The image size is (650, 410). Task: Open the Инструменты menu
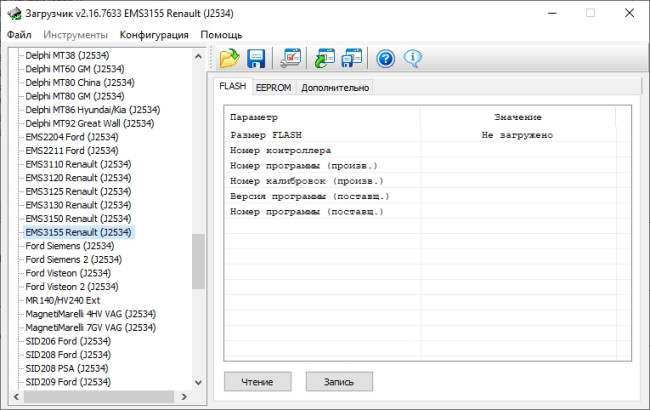[75, 35]
